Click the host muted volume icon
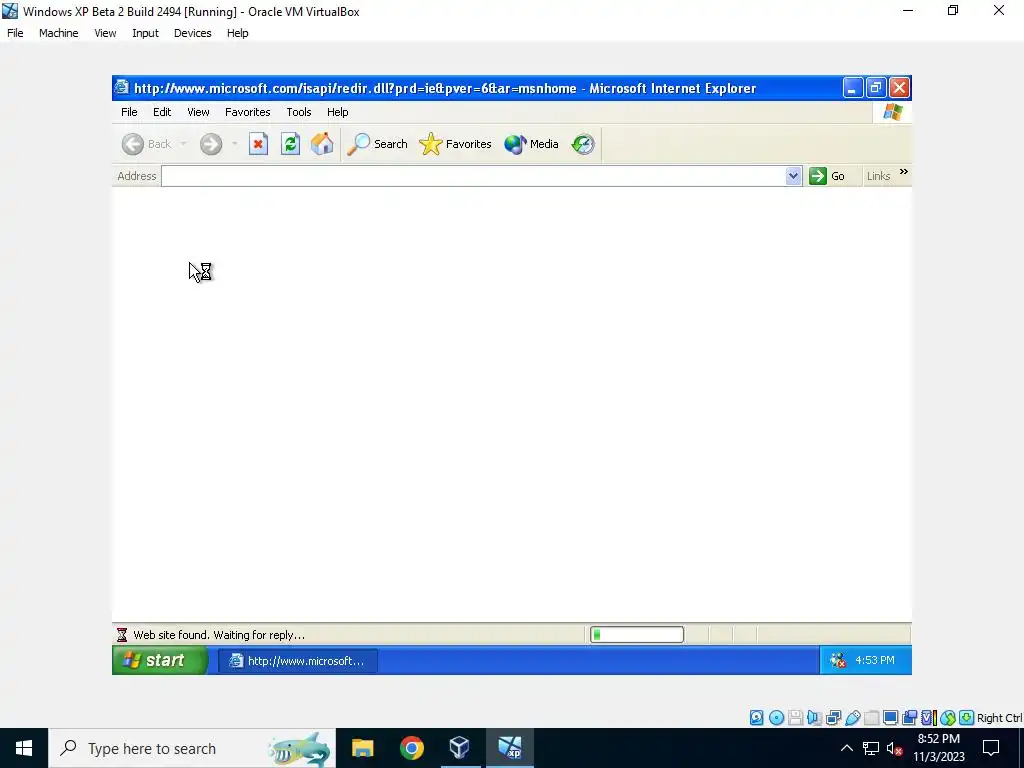1024x768 pixels. tap(893, 748)
